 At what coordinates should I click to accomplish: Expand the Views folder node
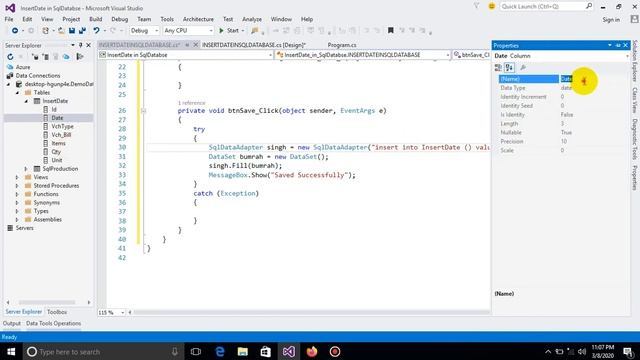tap(17, 177)
